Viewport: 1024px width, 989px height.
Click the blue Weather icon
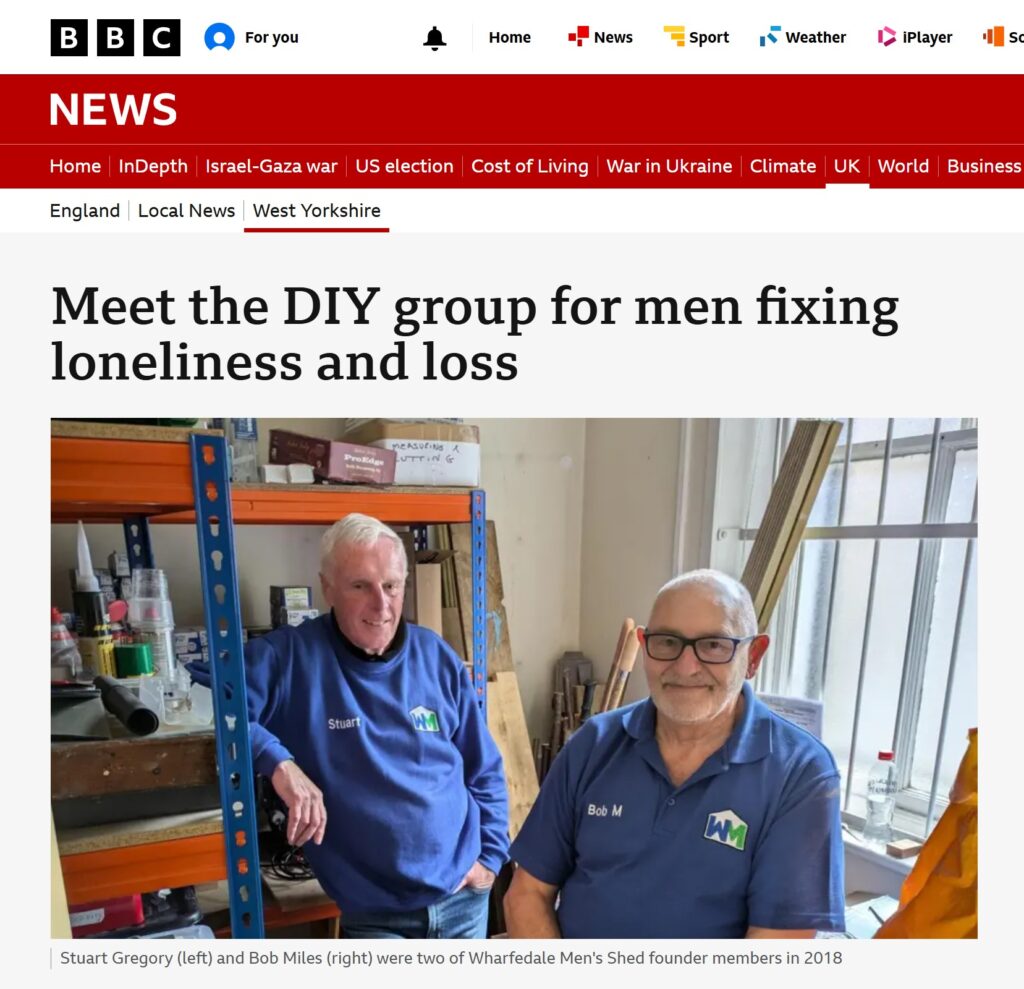770,36
